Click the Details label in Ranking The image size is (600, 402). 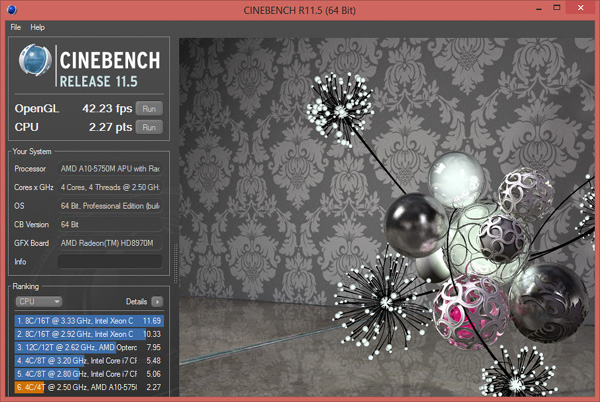pos(137,301)
